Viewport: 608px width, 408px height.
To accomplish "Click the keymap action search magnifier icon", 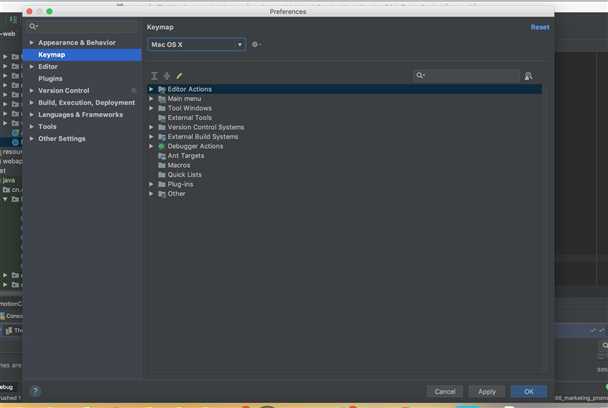I will click(420, 75).
